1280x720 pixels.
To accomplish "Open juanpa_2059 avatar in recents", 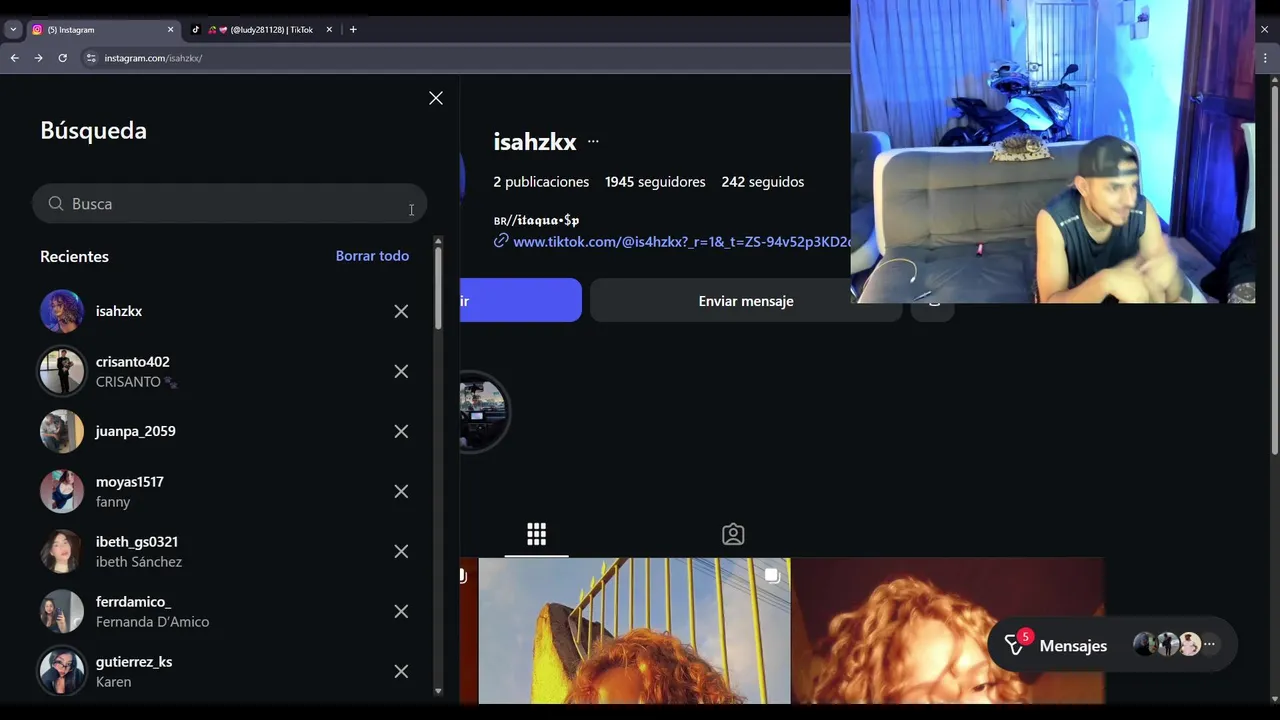I will [x=62, y=431].
